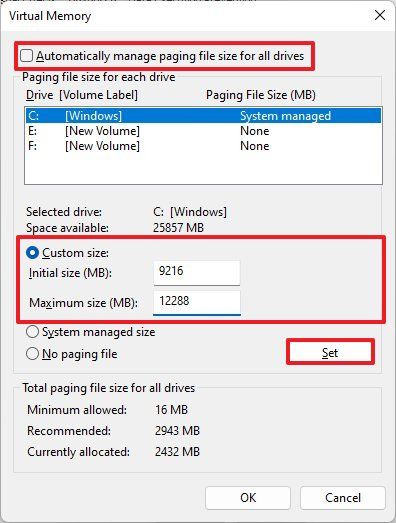Image resolution: width=396 pixels, height=523 pixels.
Task: Click the System managed size label
Action: pyautogui.click(x=98, y=332)
